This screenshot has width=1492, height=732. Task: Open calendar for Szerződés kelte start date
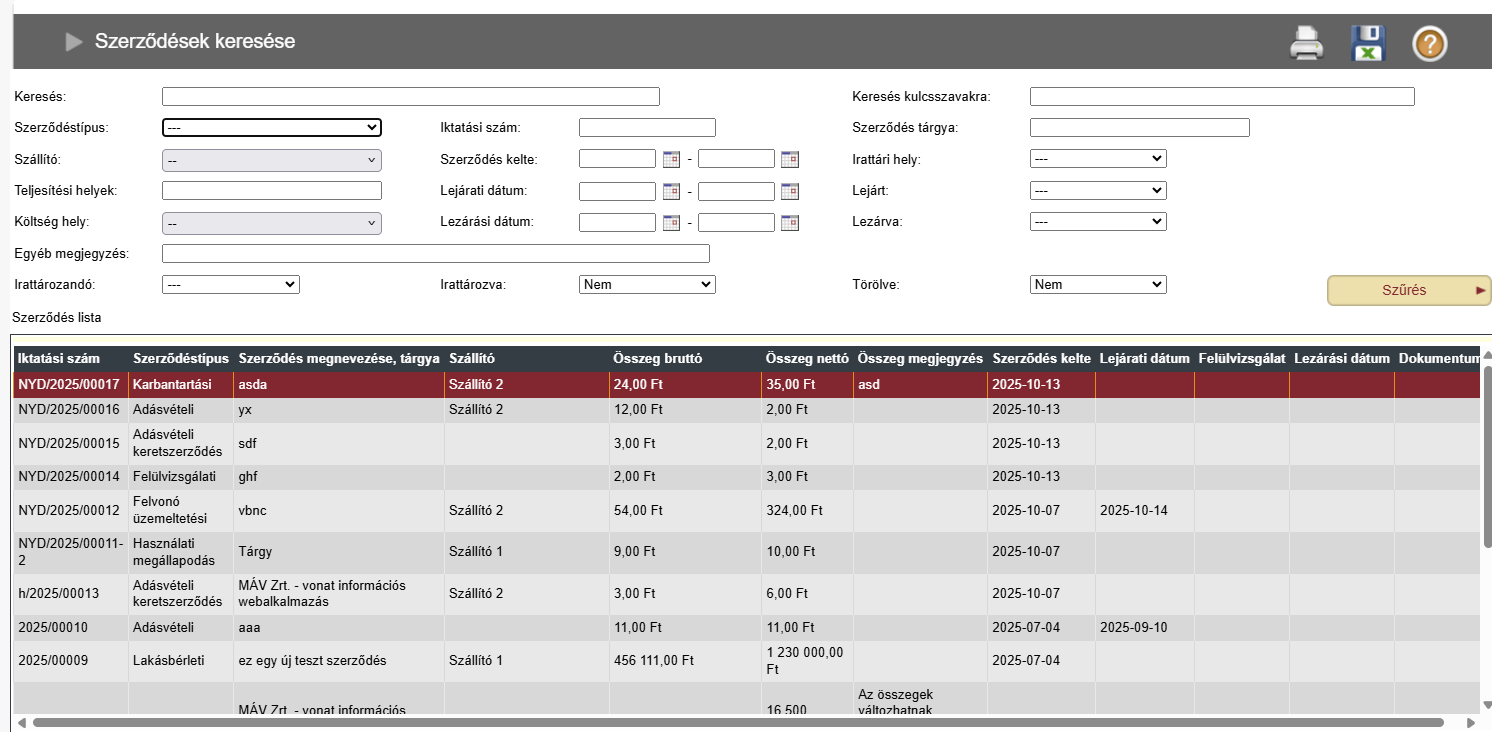click(671, 159)
